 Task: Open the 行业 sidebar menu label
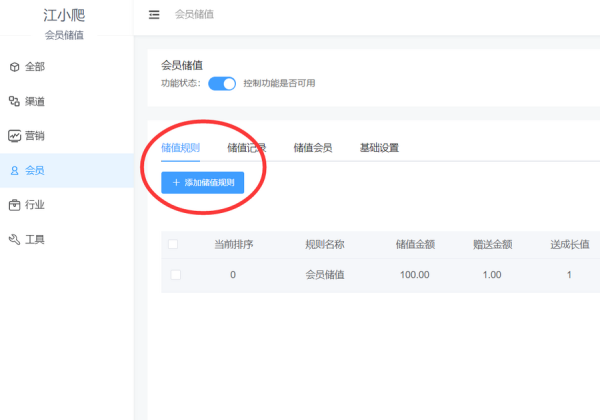point(35,205)
